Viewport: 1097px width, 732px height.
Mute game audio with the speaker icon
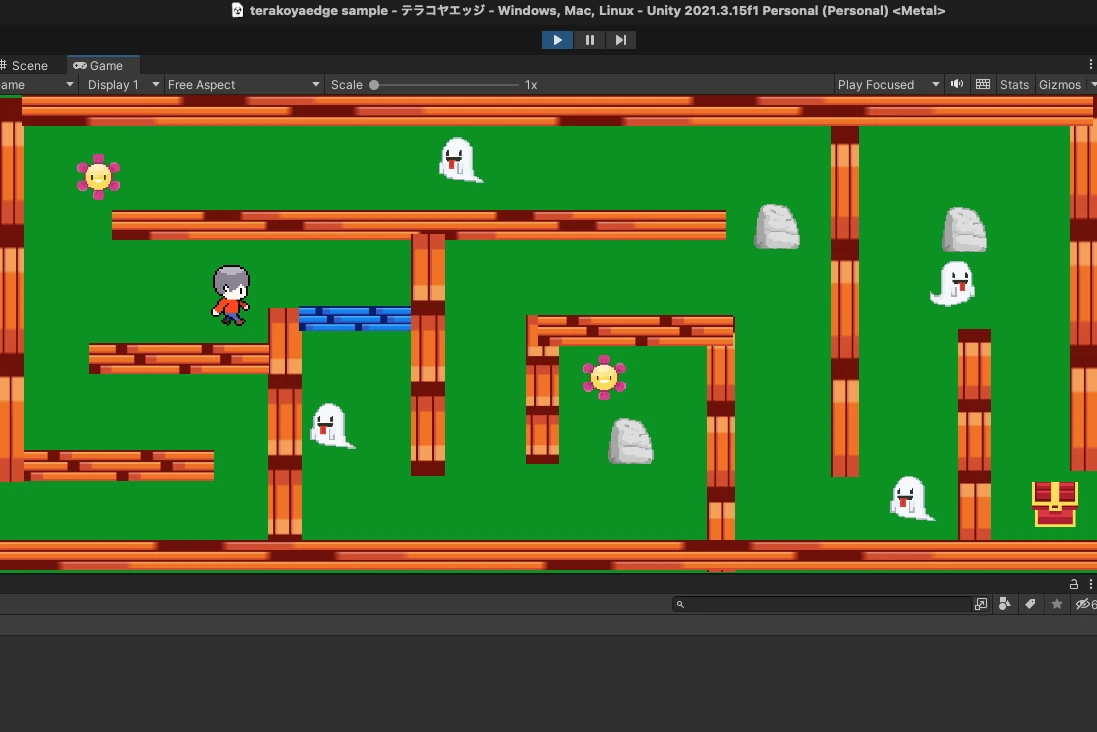(957, 84)
